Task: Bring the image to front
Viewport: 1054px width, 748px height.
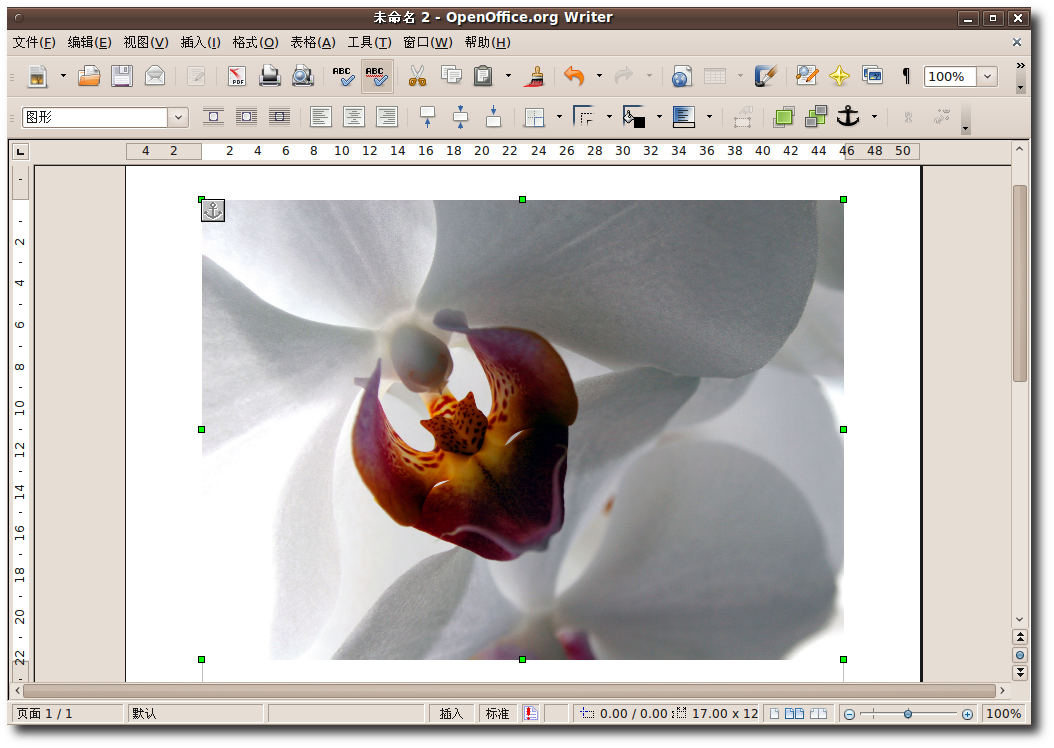Action: pyautogui.click(x=783, y=117)
